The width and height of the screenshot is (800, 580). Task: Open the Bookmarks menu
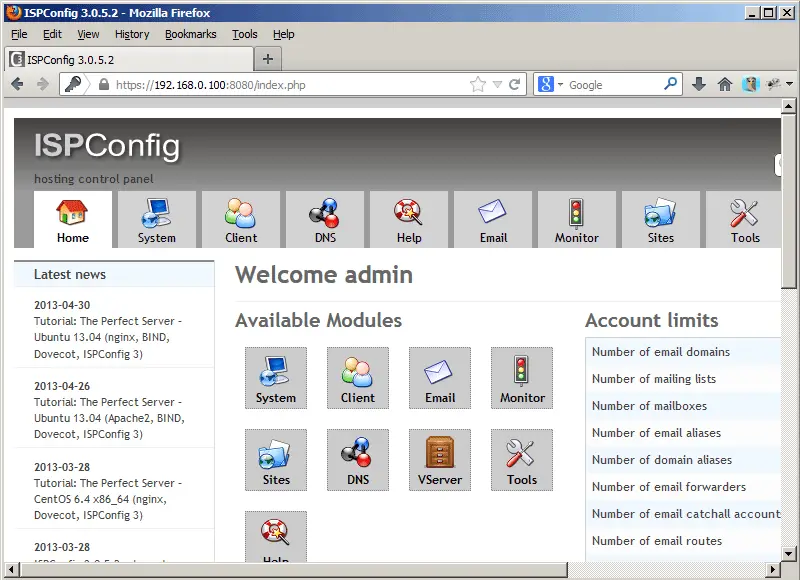(x=191, y=34)
